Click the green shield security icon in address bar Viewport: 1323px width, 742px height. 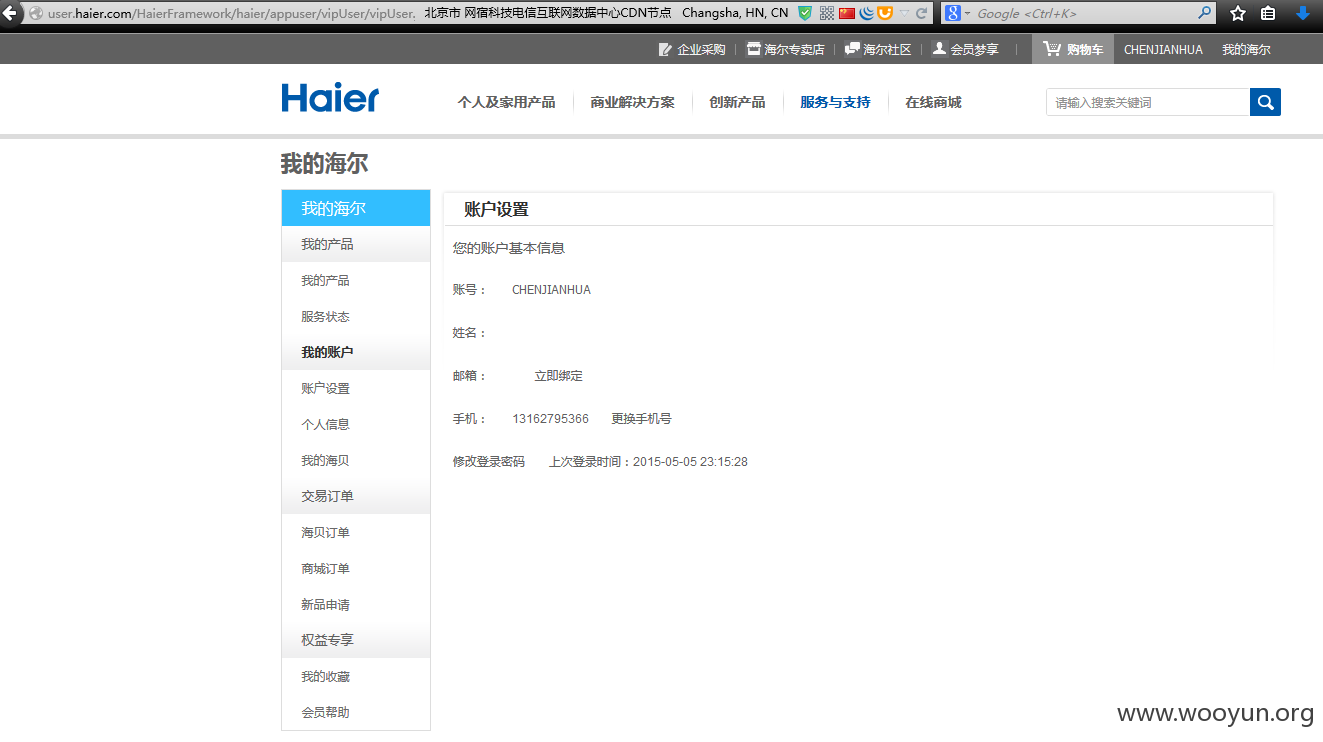click(805, 13)
